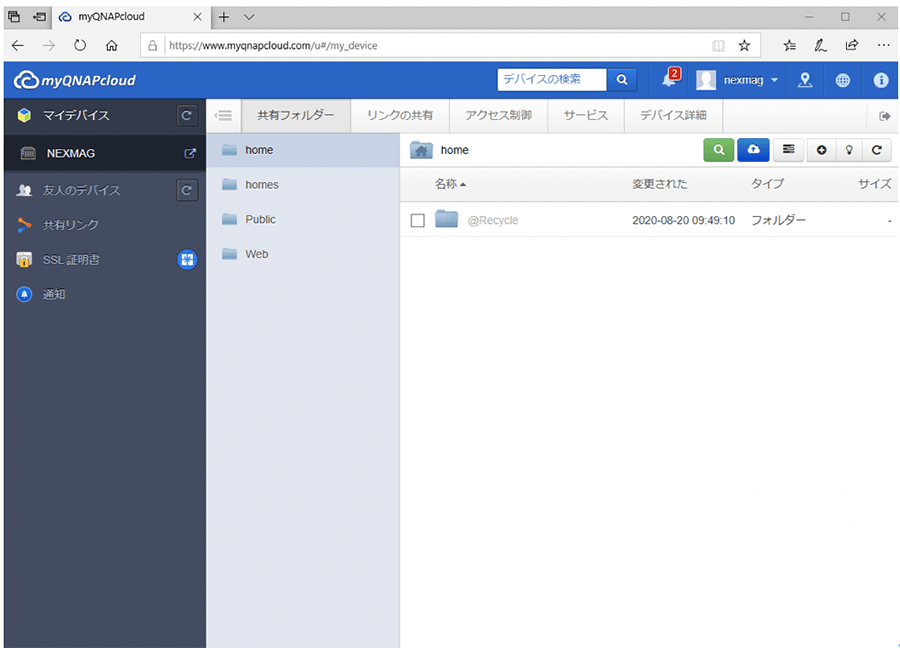Screen dimensions: 900x648
Task: Open the browser favorites hub icon
Action: 790,46
